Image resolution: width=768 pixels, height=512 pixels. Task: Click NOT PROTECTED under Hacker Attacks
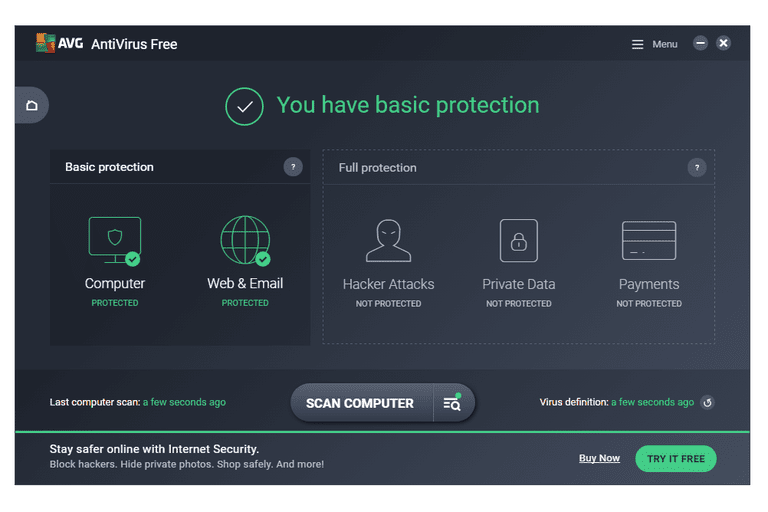pos(388,304)
